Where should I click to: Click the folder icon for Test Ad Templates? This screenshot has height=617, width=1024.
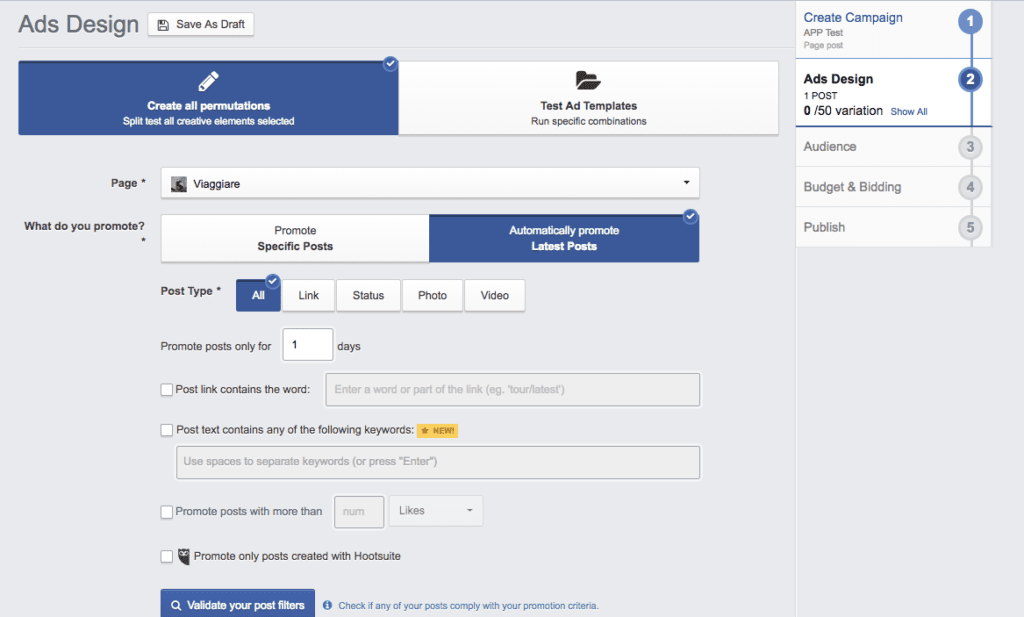[588, 81]
